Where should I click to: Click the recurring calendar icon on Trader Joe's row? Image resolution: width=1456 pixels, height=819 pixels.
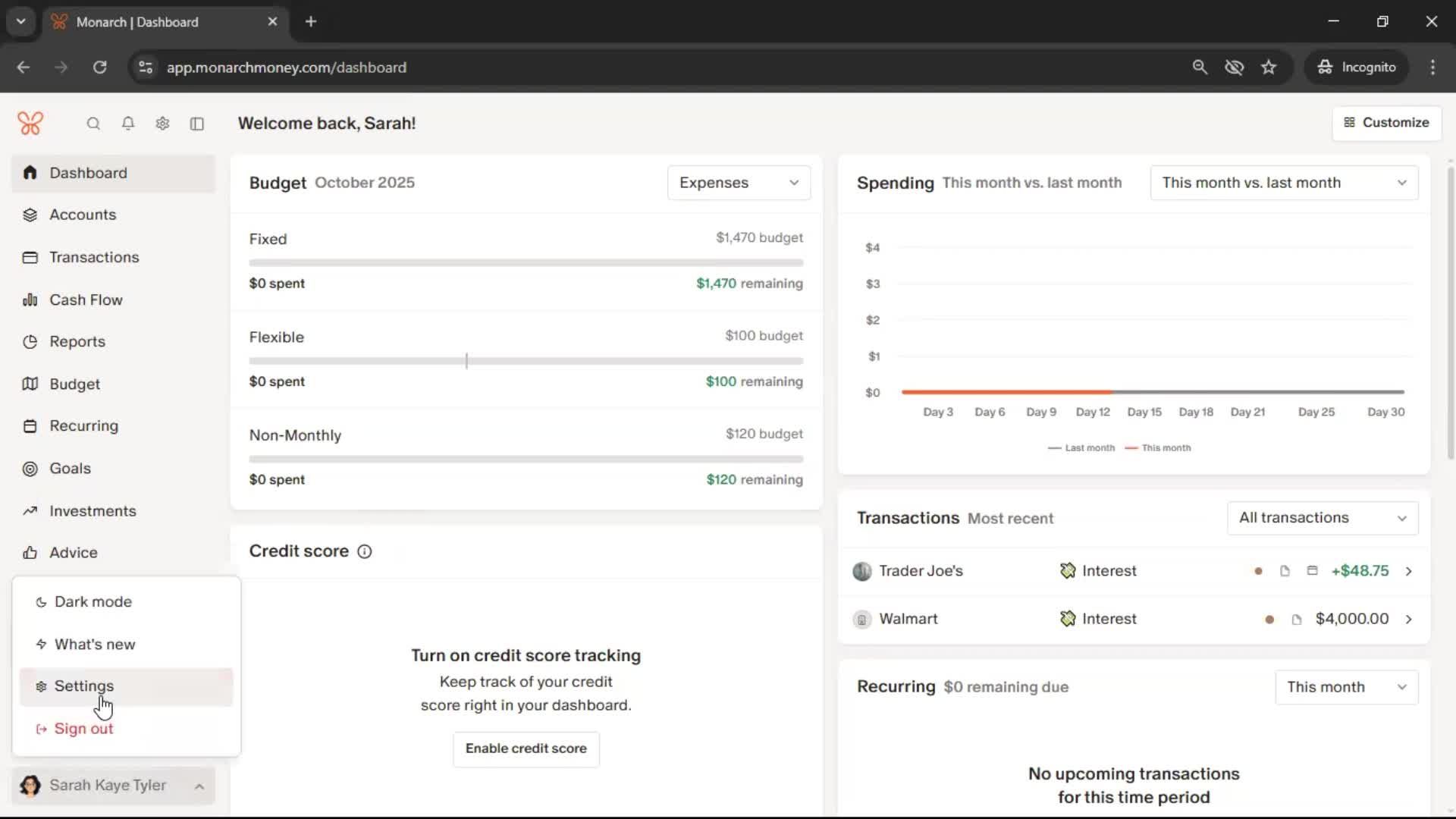tap(1312, 571)
